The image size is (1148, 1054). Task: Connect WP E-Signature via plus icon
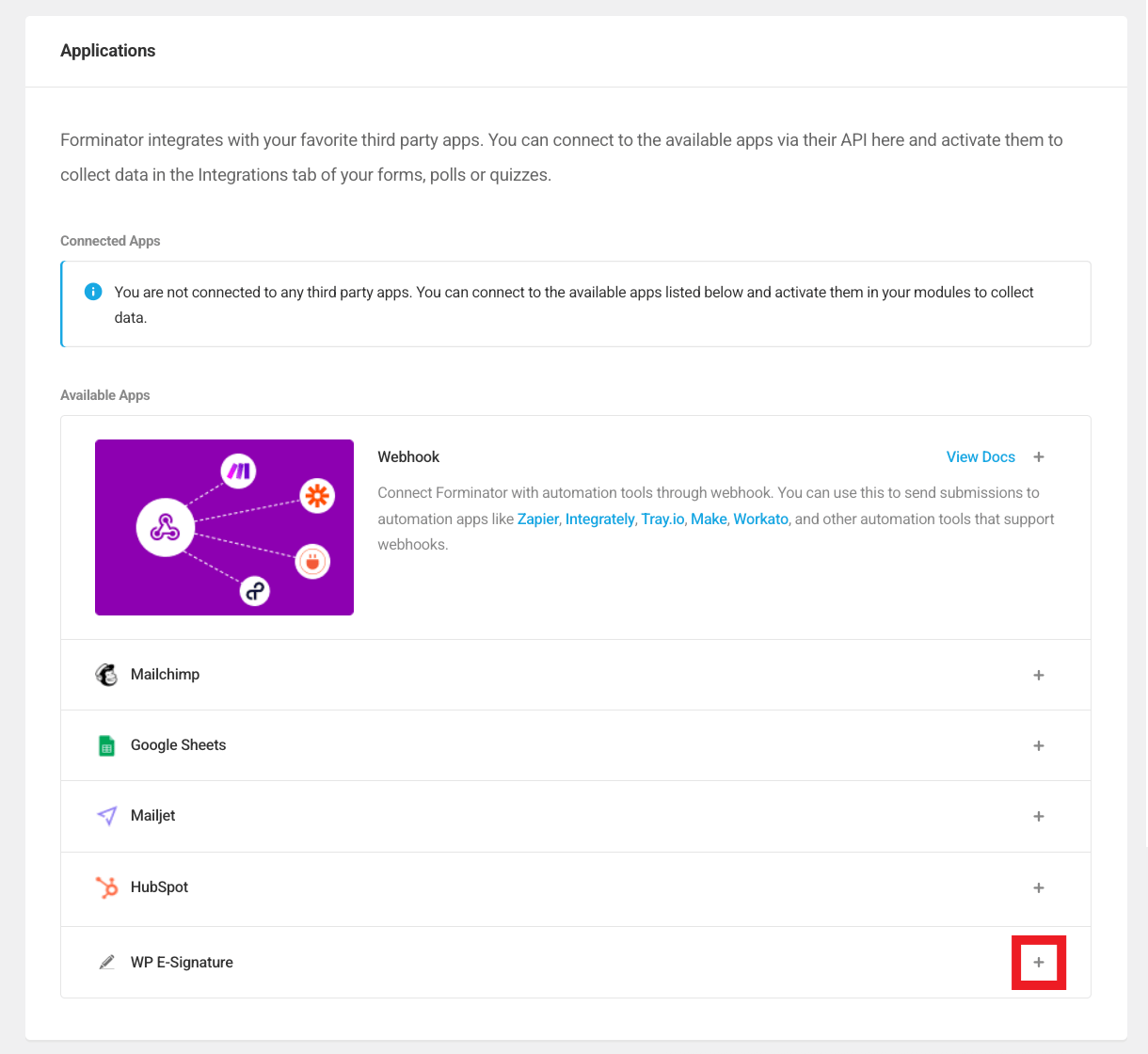[1039, 962]
